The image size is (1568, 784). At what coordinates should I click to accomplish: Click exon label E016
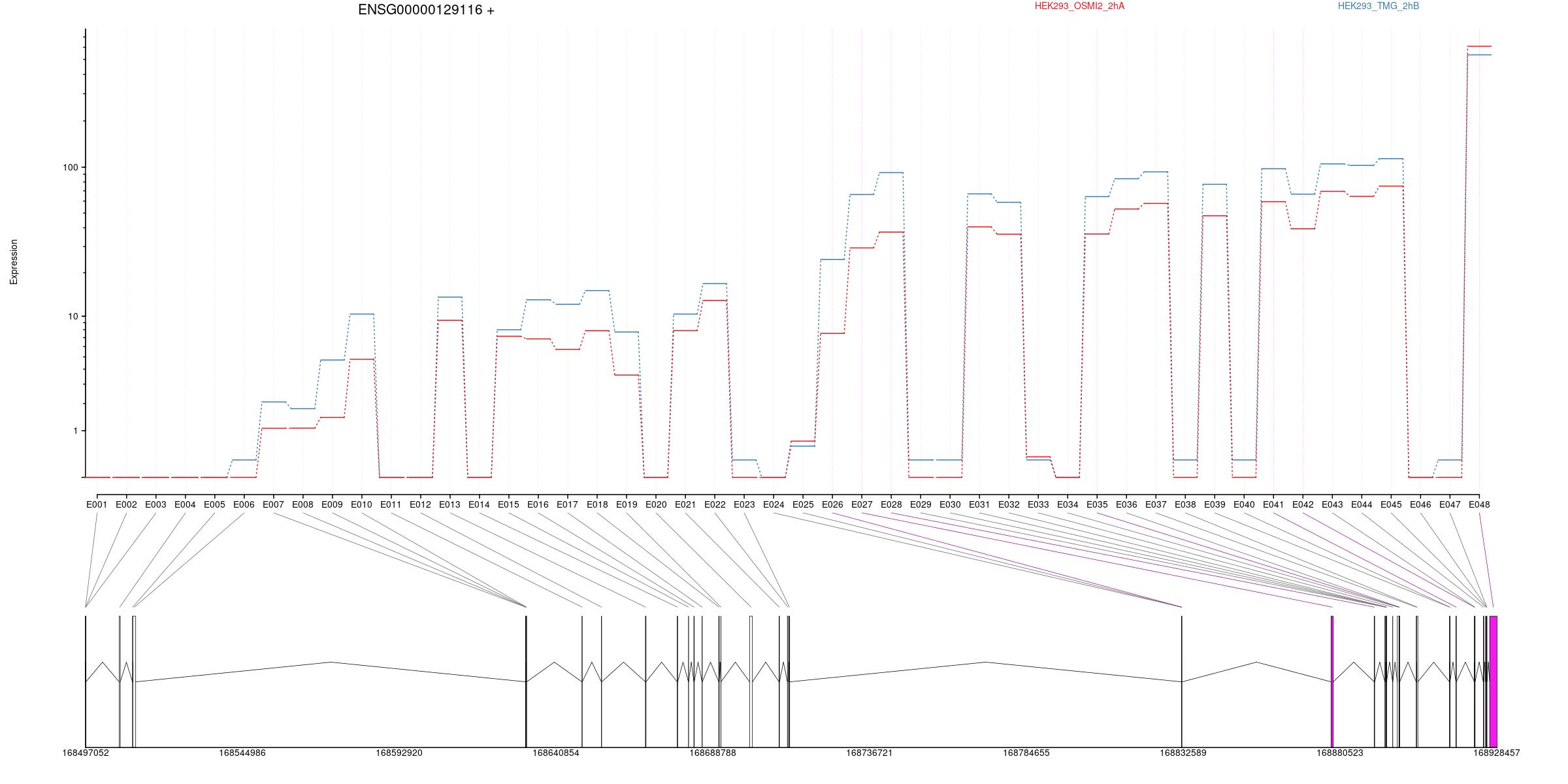point(538,504)
